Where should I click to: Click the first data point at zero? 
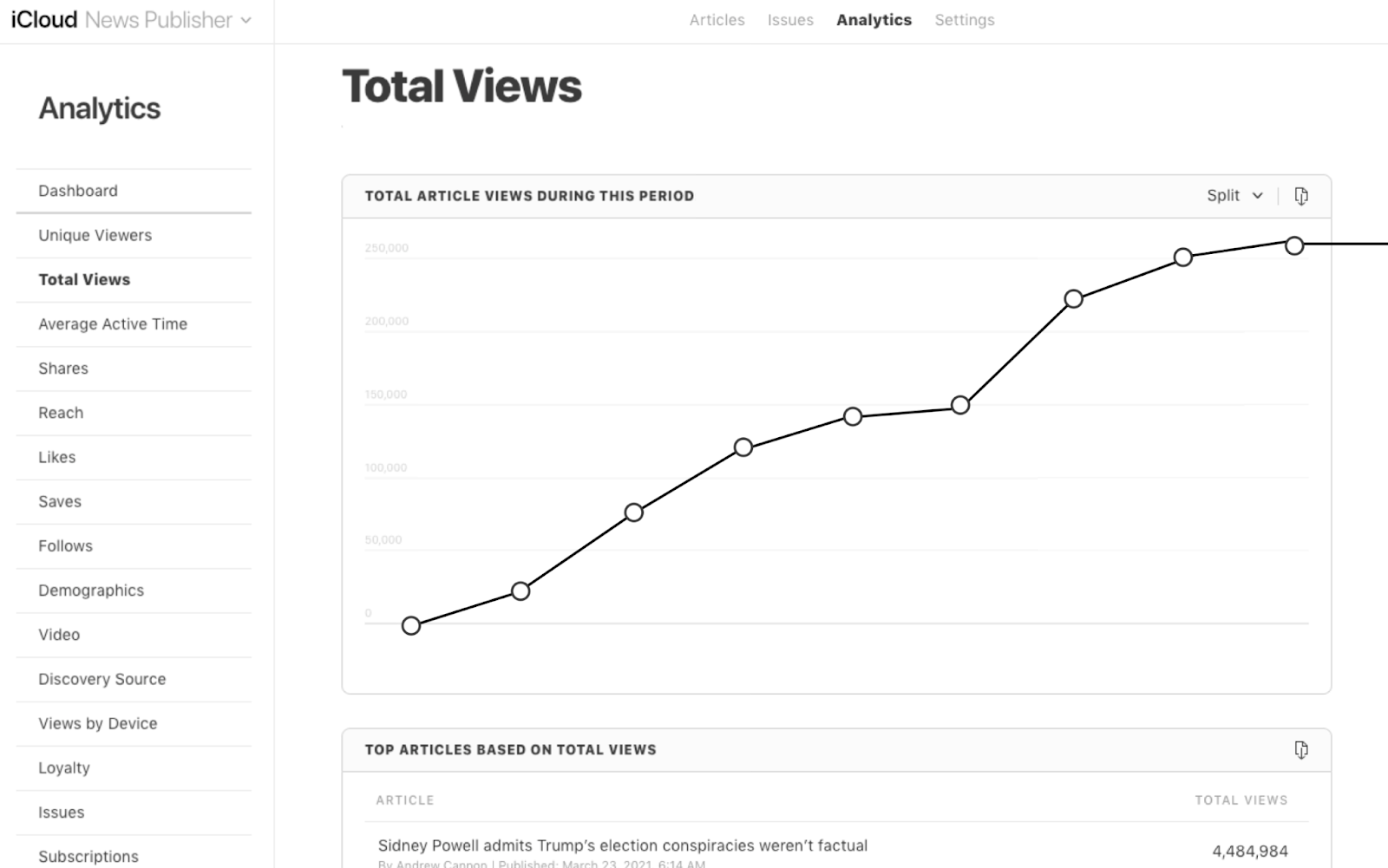point(411,625)
